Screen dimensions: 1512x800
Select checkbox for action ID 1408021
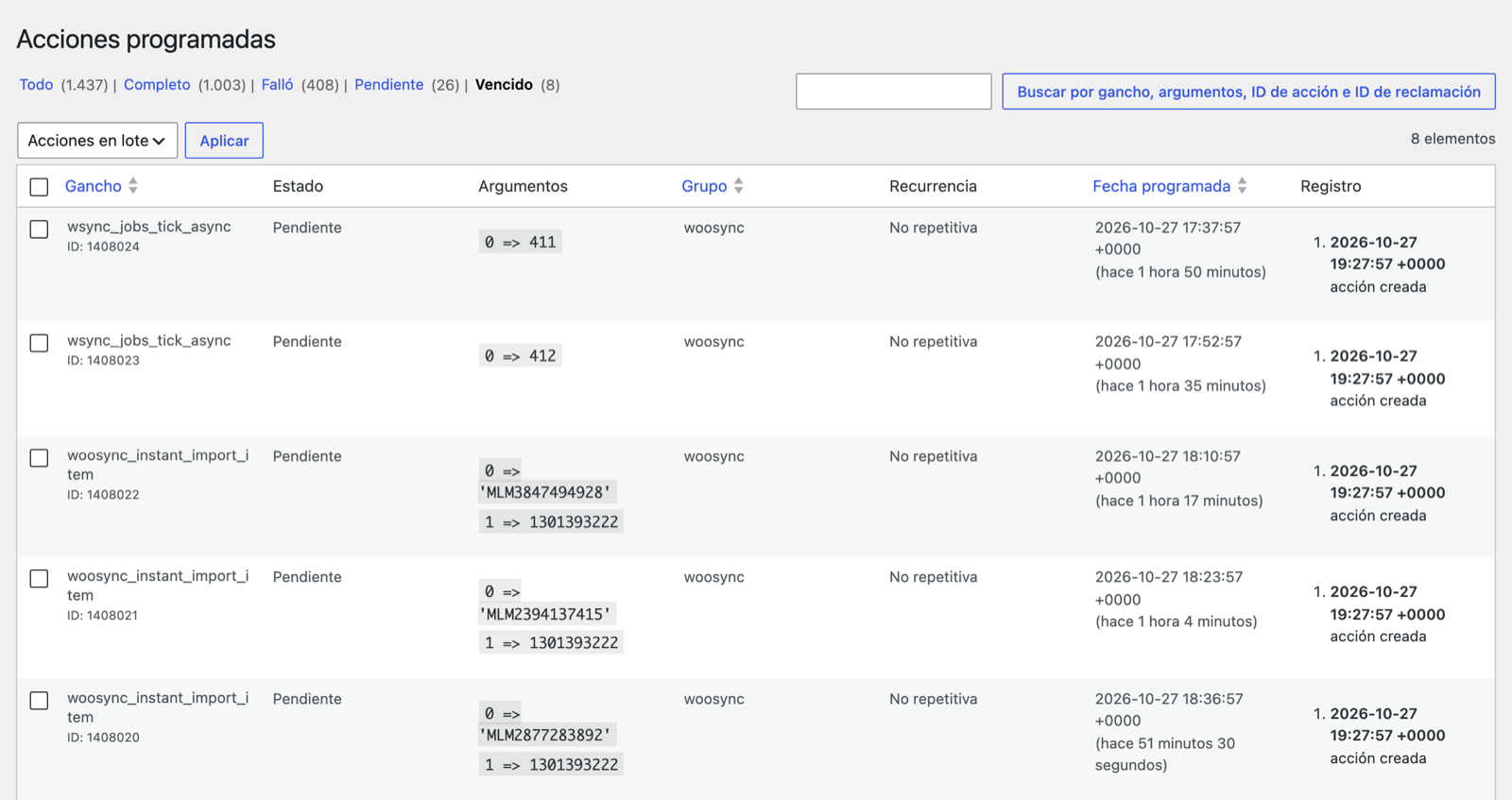point(39,578)
